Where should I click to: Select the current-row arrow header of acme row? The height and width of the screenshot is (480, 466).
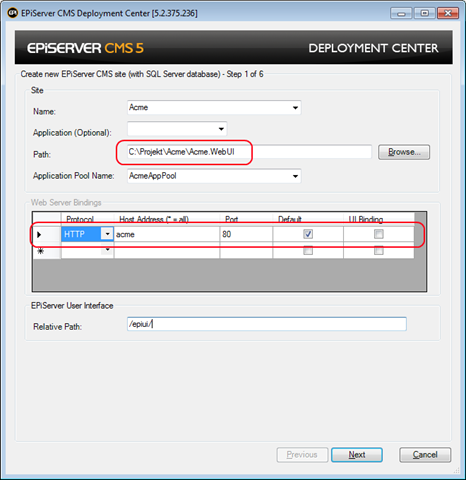click(x=47, y=234)
